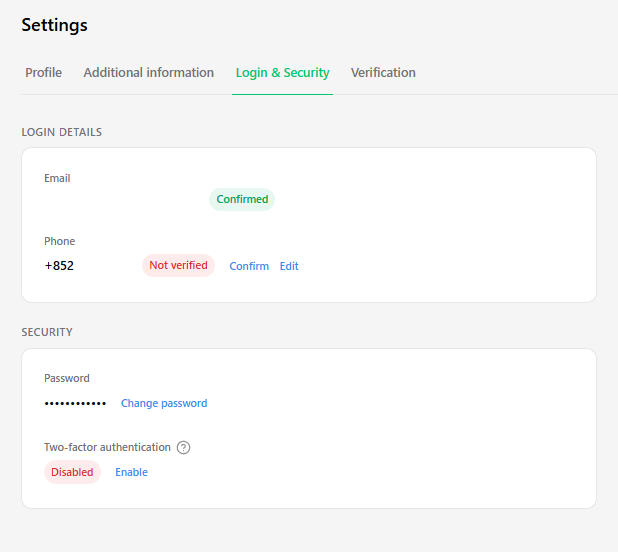Click the green Confirmed email badge

242,199
